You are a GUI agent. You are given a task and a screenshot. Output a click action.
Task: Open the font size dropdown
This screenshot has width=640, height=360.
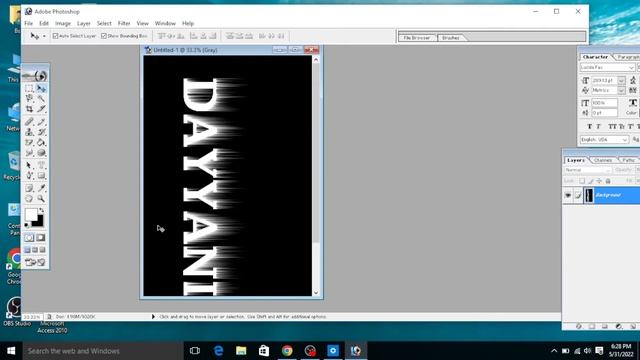click(621, 80)
